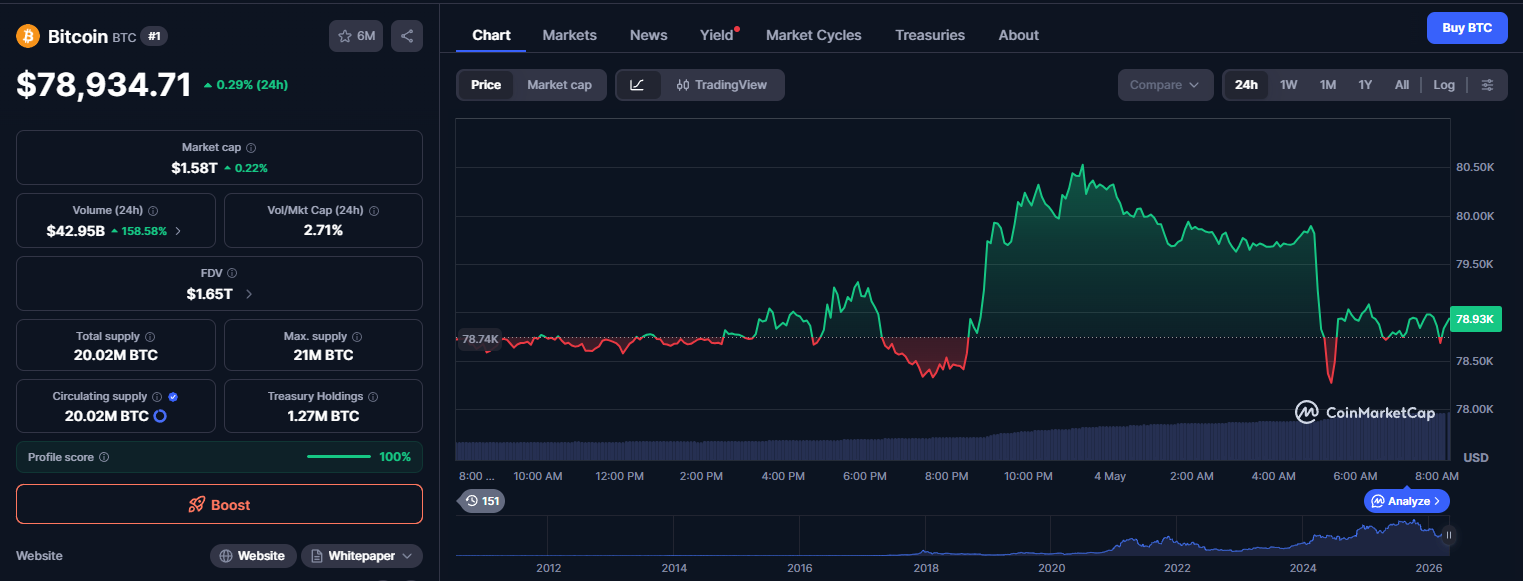Screen dimensions: 1523x581
Task: Open the Website link button
Action: pos(253,556)
